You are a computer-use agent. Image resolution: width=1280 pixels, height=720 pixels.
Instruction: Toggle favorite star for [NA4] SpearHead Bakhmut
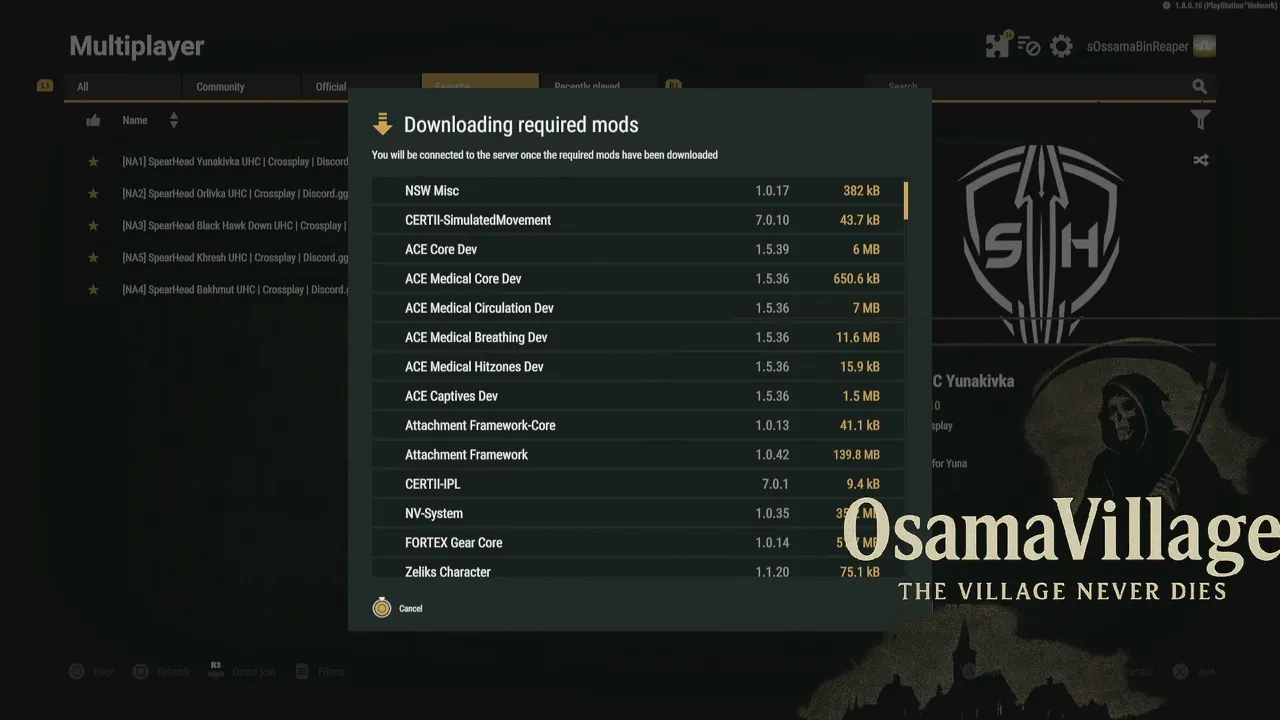pos(93,290)
